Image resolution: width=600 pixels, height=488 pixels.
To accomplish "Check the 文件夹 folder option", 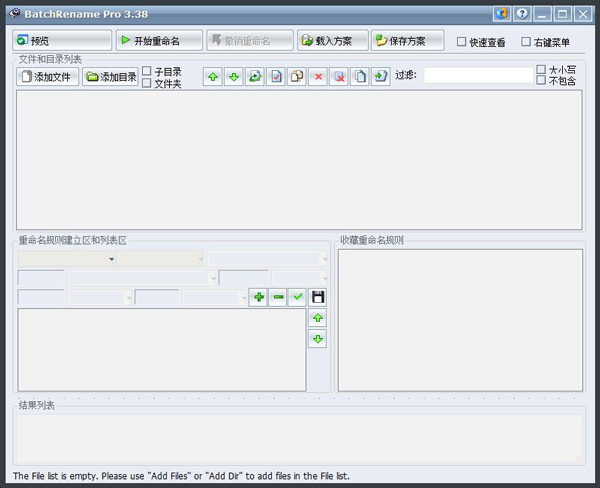I will pos(147,83).
